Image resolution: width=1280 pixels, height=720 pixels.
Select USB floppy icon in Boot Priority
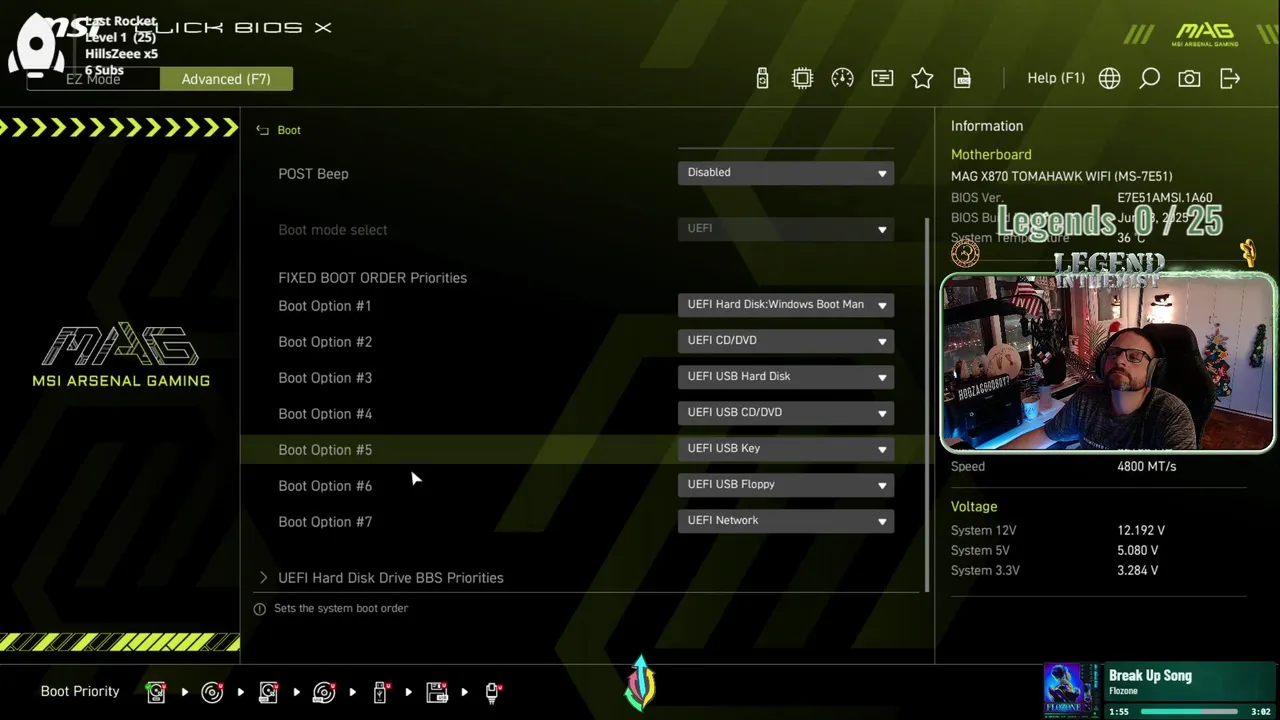pyautogui.click(x=437, y=691)
